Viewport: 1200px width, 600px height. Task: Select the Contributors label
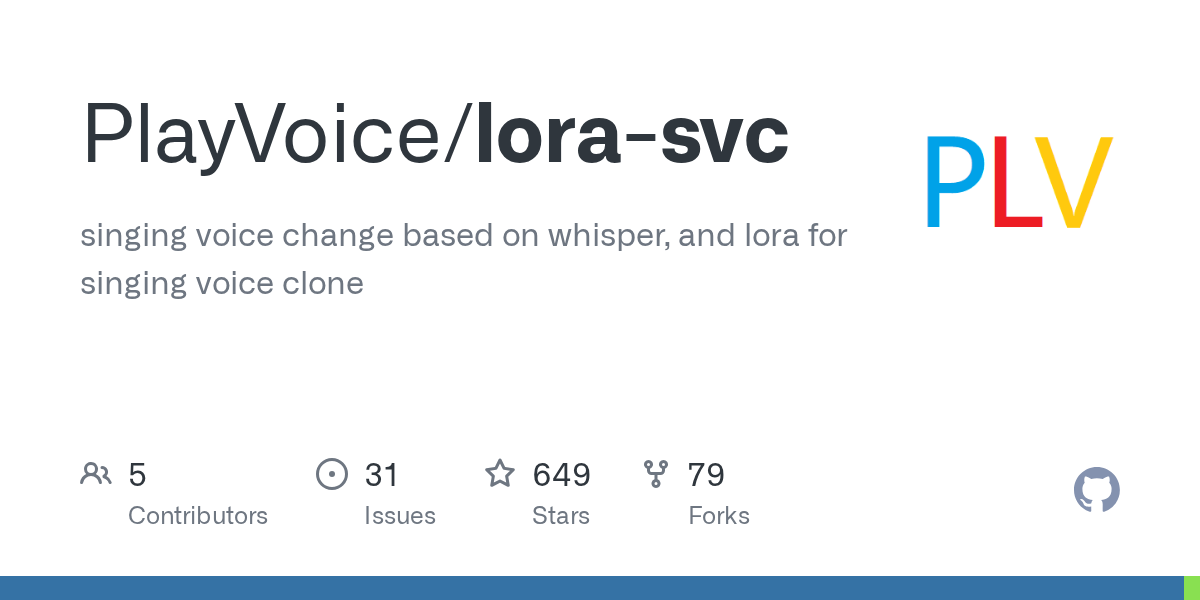click(x=198, y=516)
